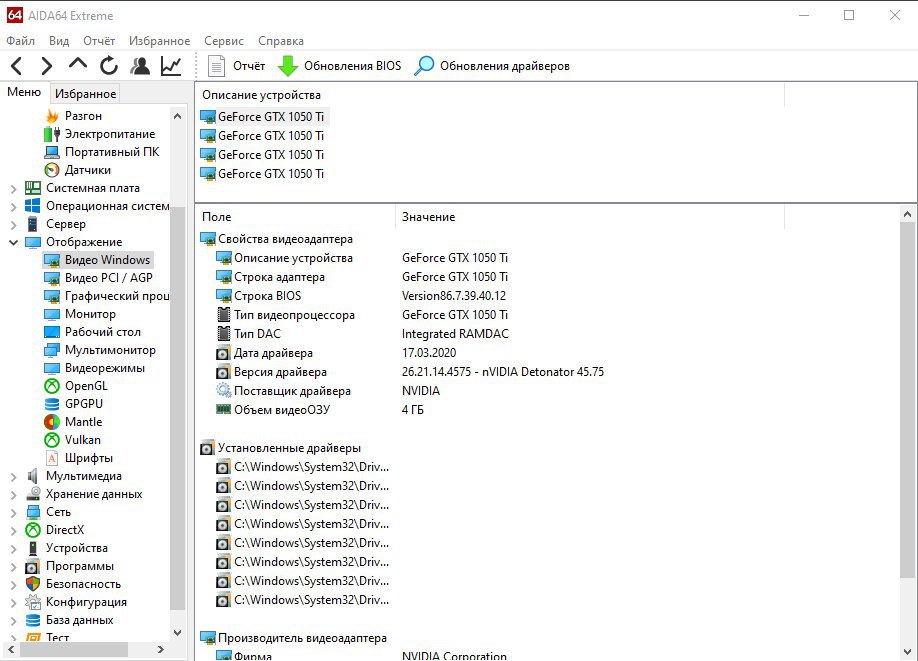918x661 pixels.
Task: Click the sidebar horizontal scroll-right arrow
Action: tap(161, 649)
